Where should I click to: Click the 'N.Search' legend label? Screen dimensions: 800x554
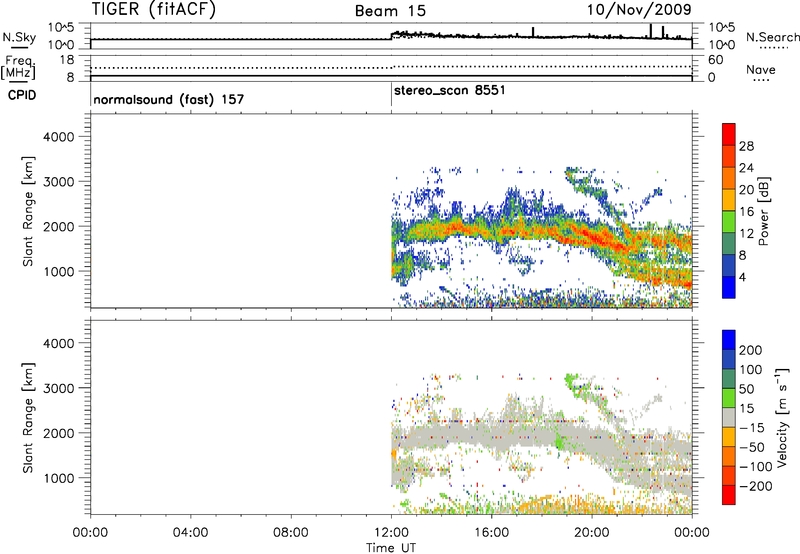[772, 37]
